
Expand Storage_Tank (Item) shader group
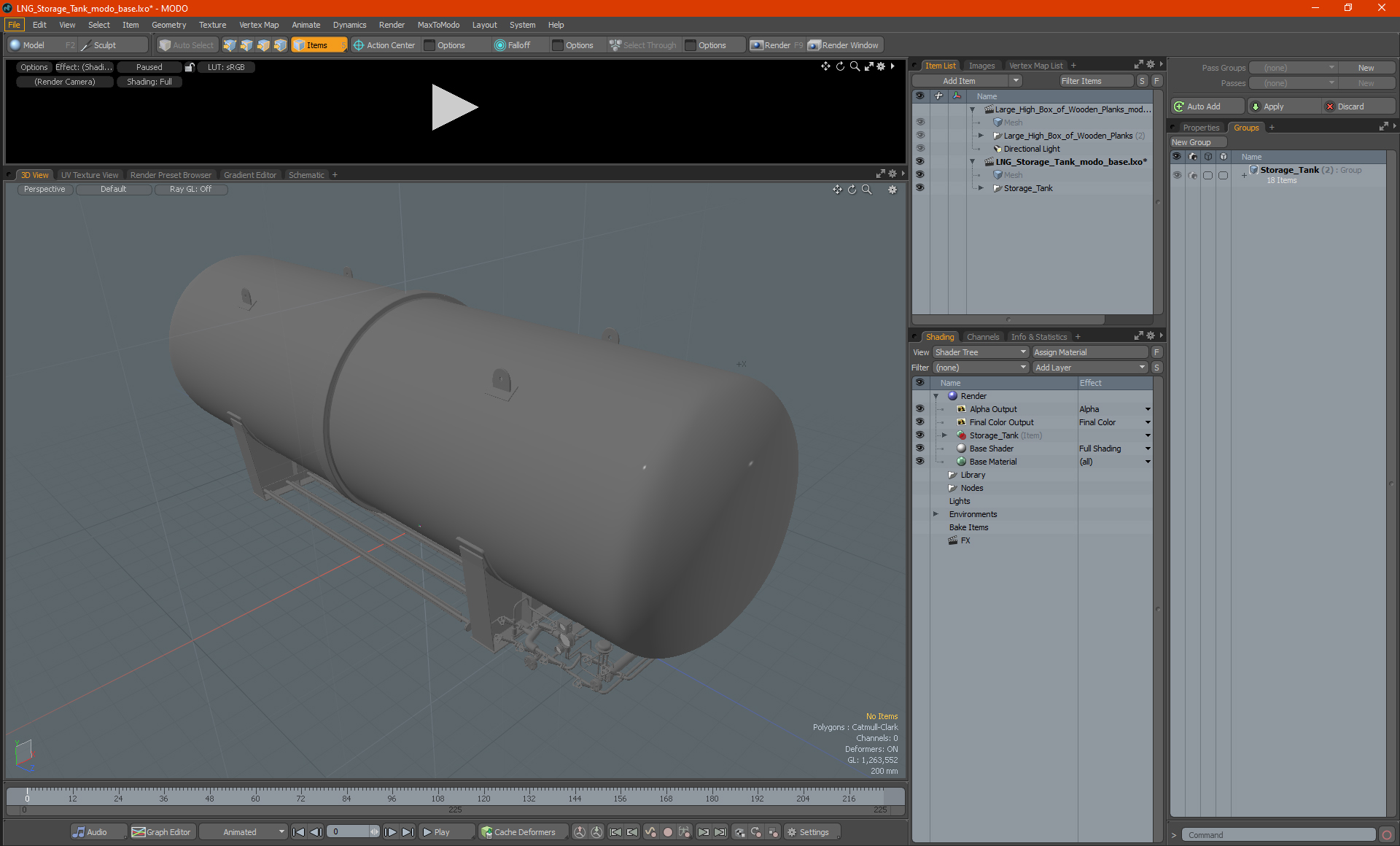945,435
